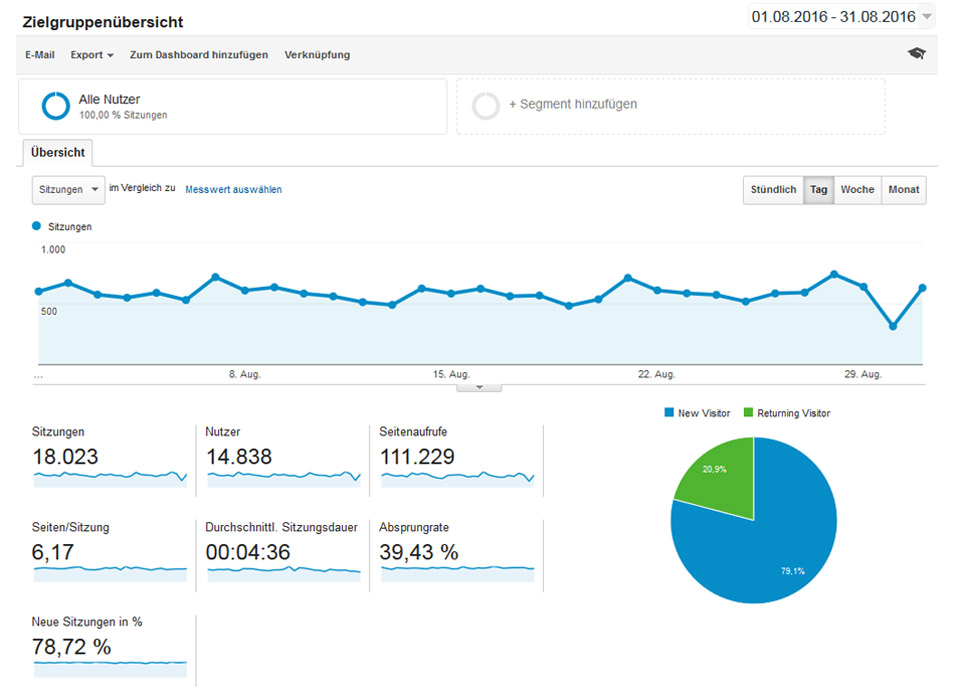
Task: Open the date range dropdown
Action: coord(842,16)
